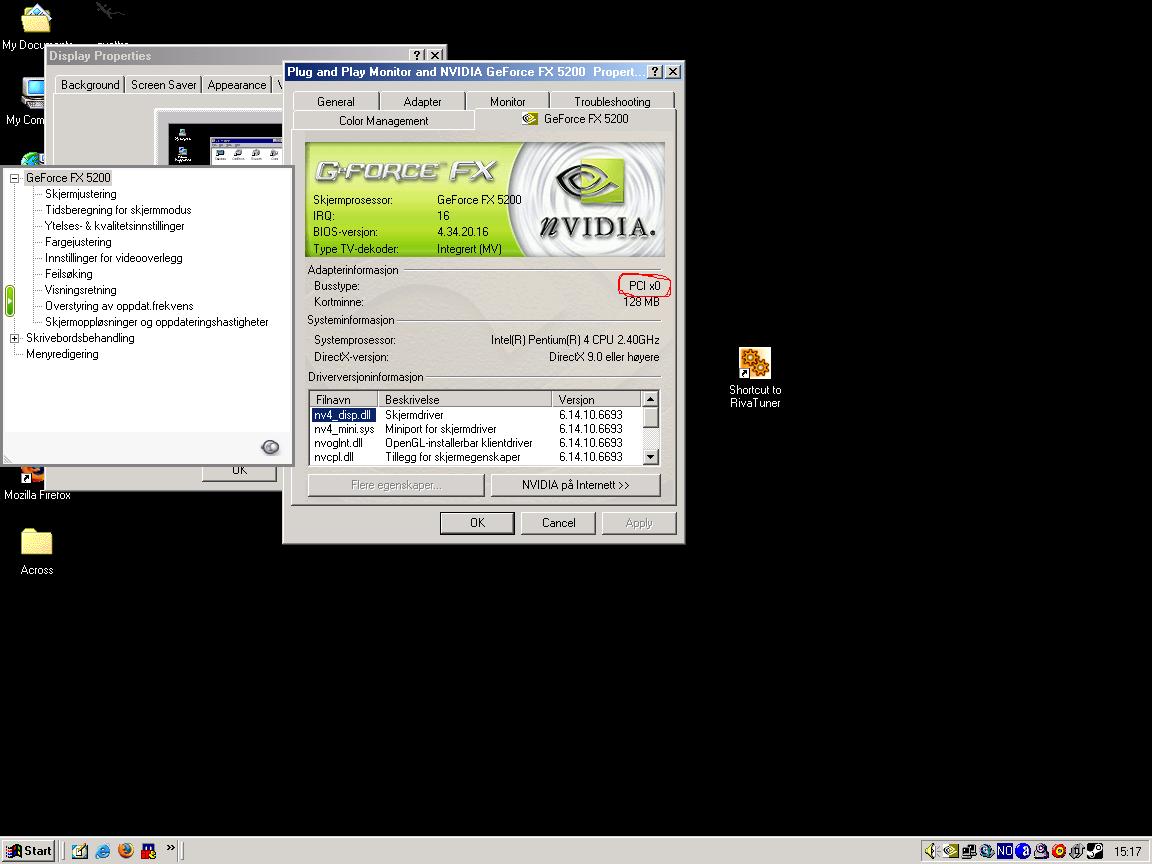Select Tidsberegning for skjermmodus
Screen dimensions: 1152x864
(x=118, y=210)
